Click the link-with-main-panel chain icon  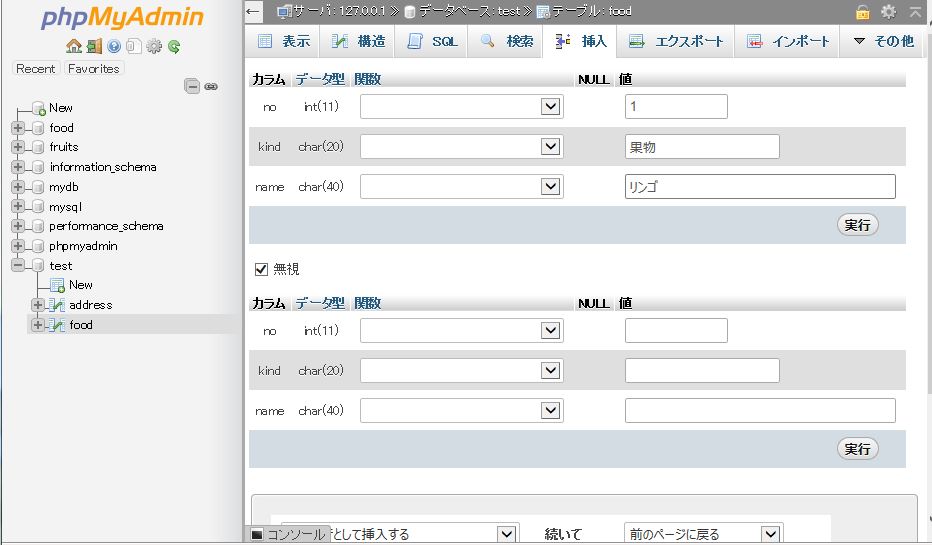click(211, 87)
